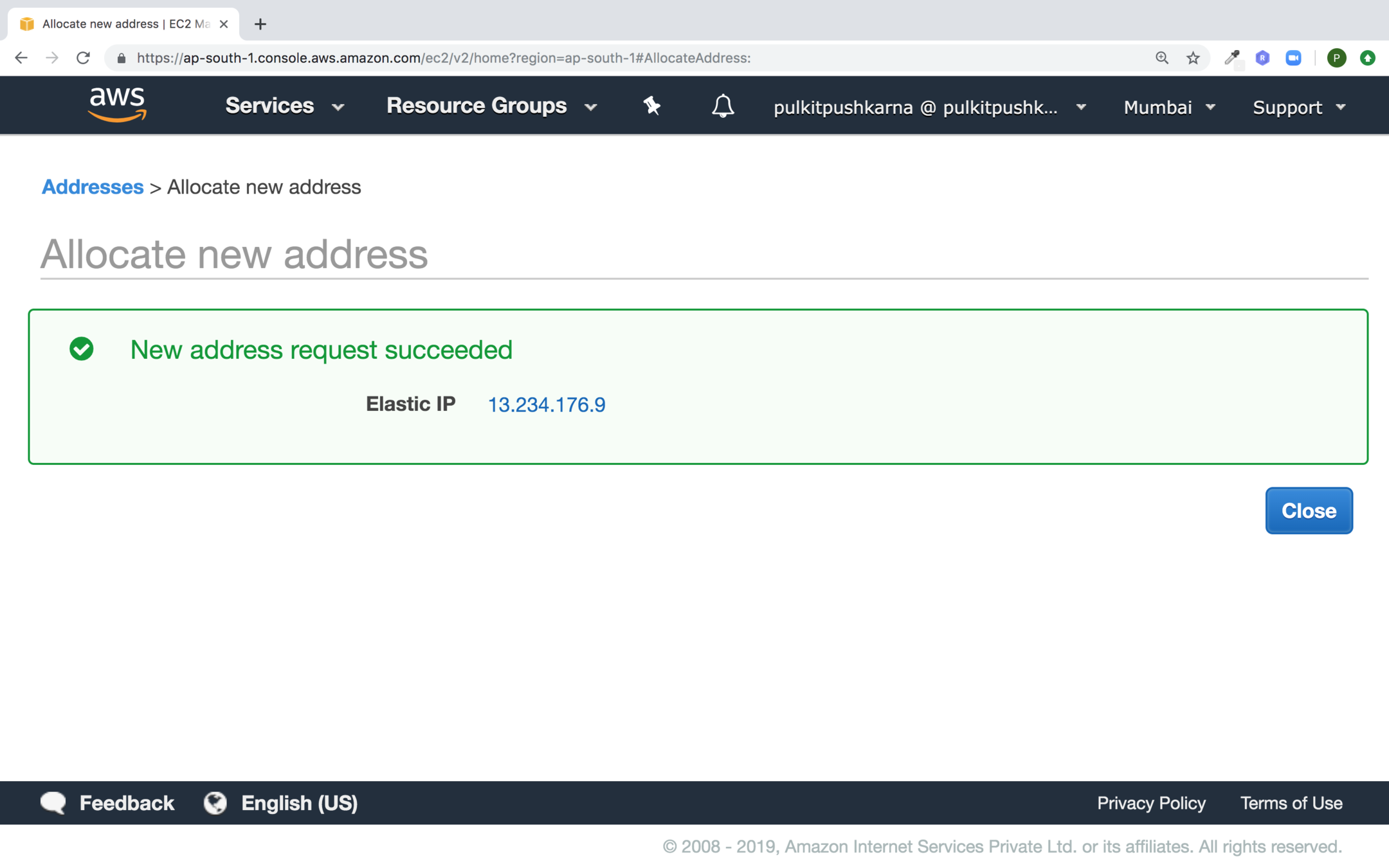Screen dimensions: 1389x868
Task: Open the notifications bell icon
Action: point(722,106)
